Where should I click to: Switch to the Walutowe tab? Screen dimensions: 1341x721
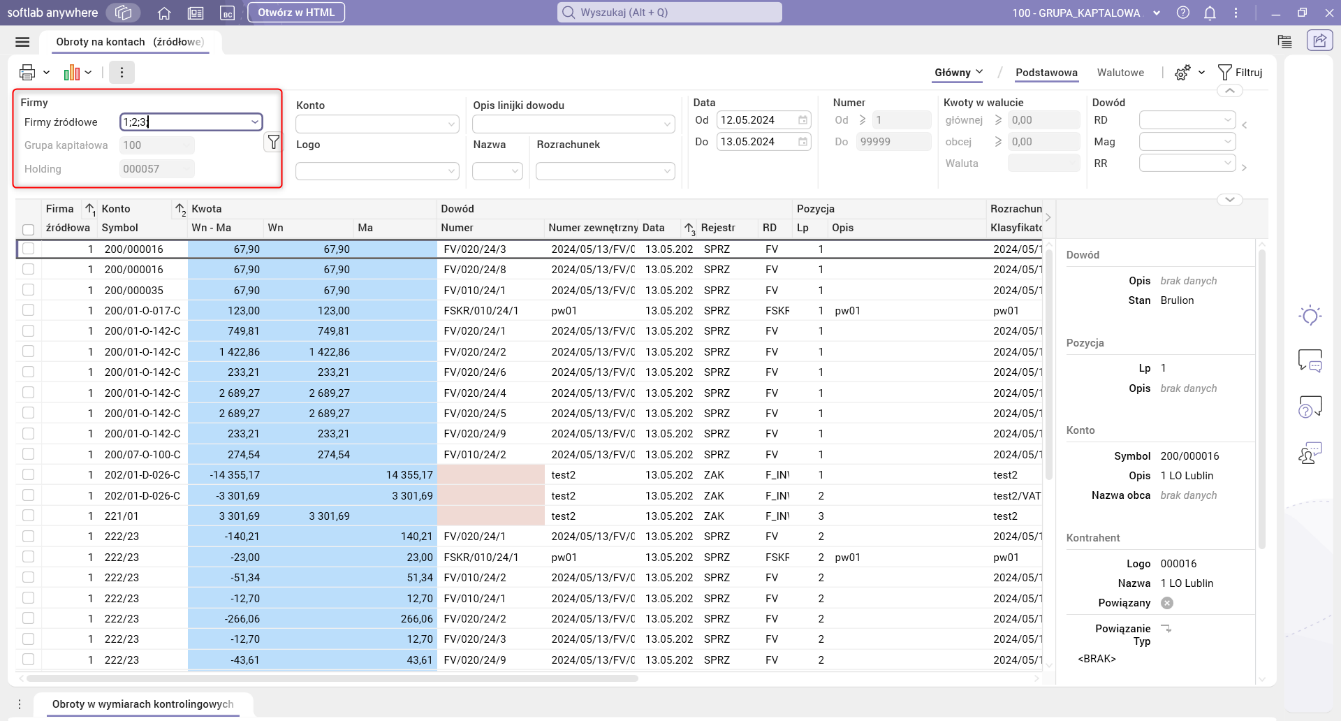coord(1120,72)
